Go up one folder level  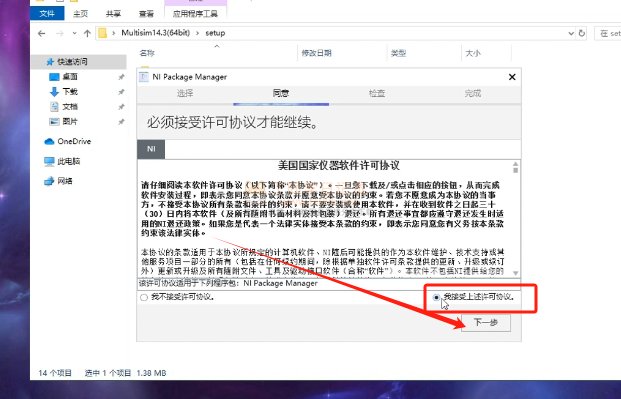[87, 34]
